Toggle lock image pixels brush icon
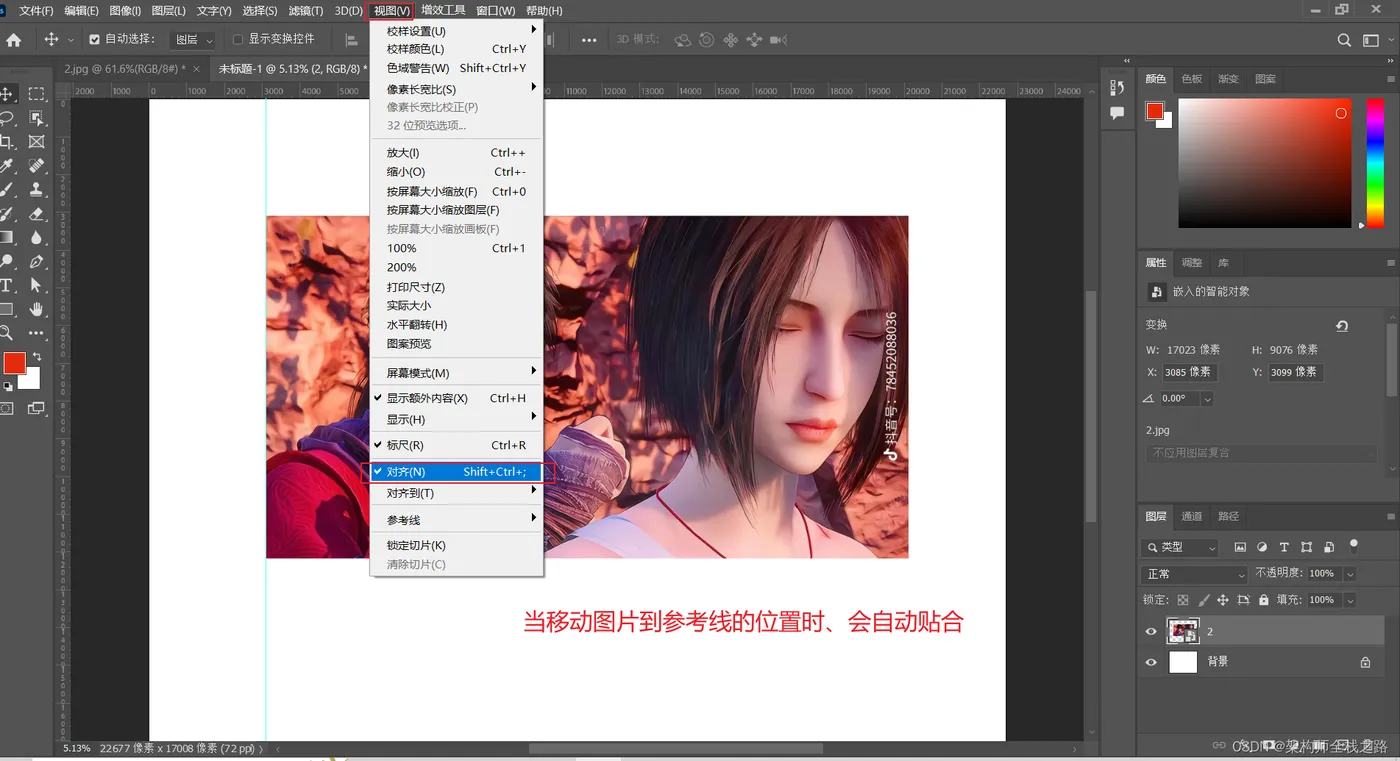 coord(1203,600)
